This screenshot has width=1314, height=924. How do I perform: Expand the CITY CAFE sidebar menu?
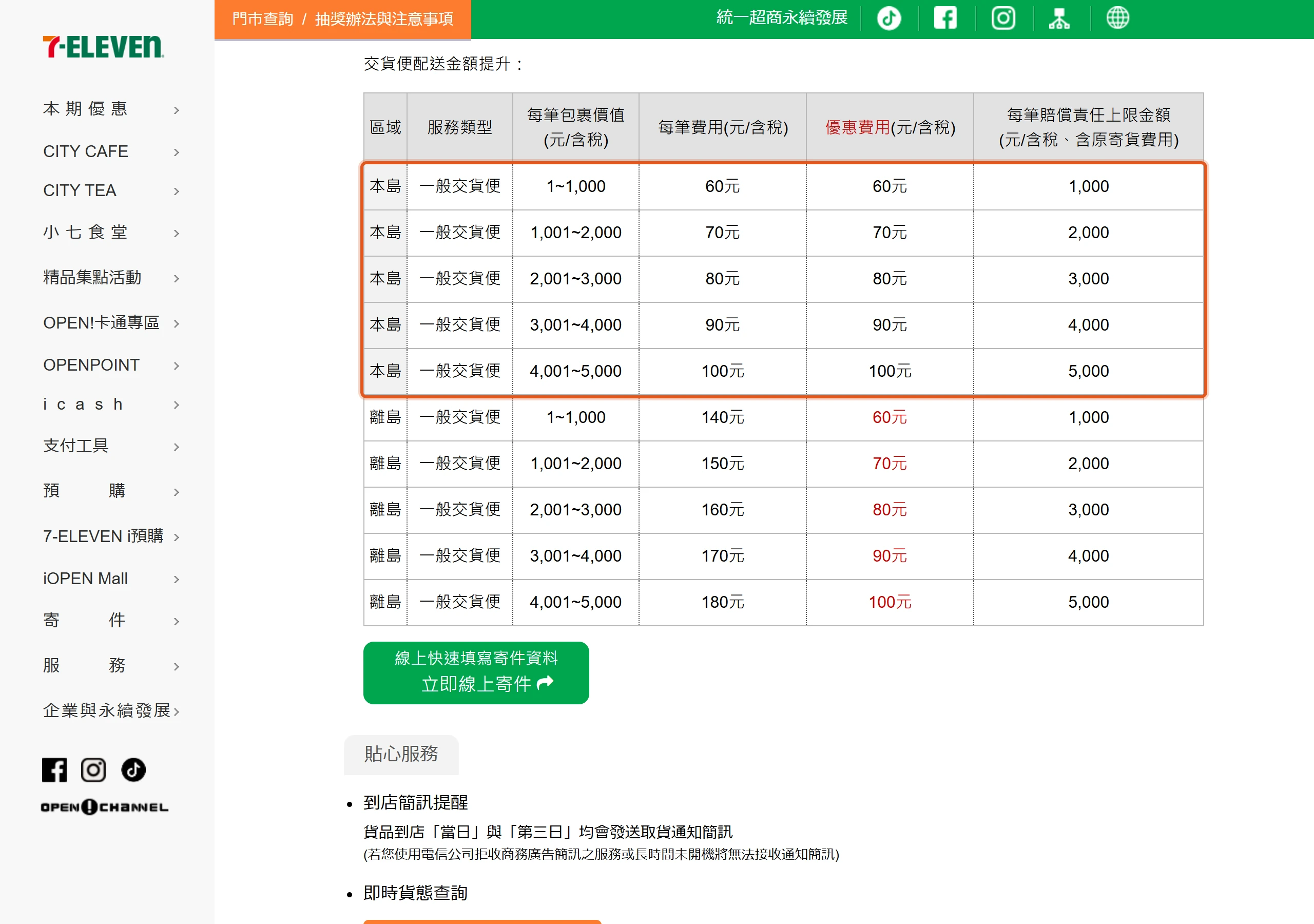pyautogui.click(x=111, y=152)
